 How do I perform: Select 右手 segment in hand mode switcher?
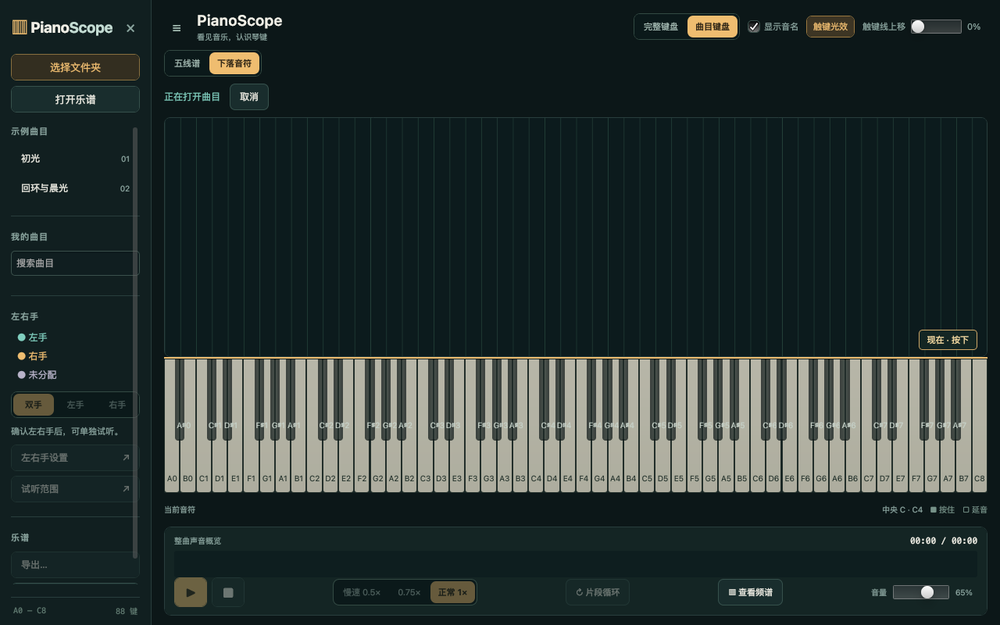(117, 404)
